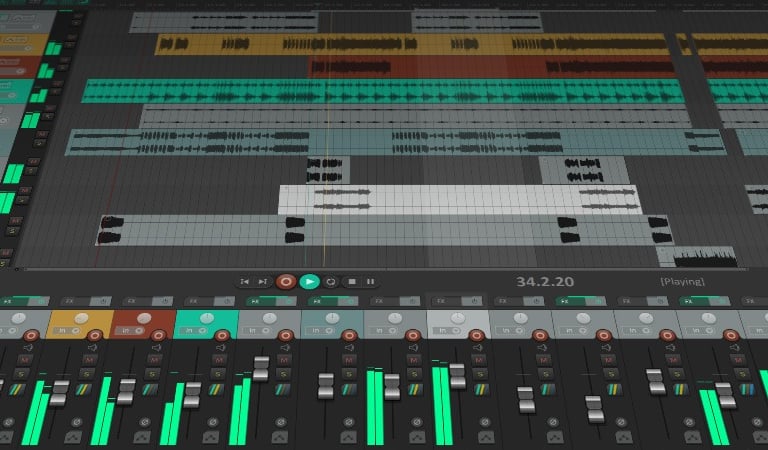Jump to project end in transport
Image resolution: width=768 pixels, height=450 pixels.
click(263, 282)
